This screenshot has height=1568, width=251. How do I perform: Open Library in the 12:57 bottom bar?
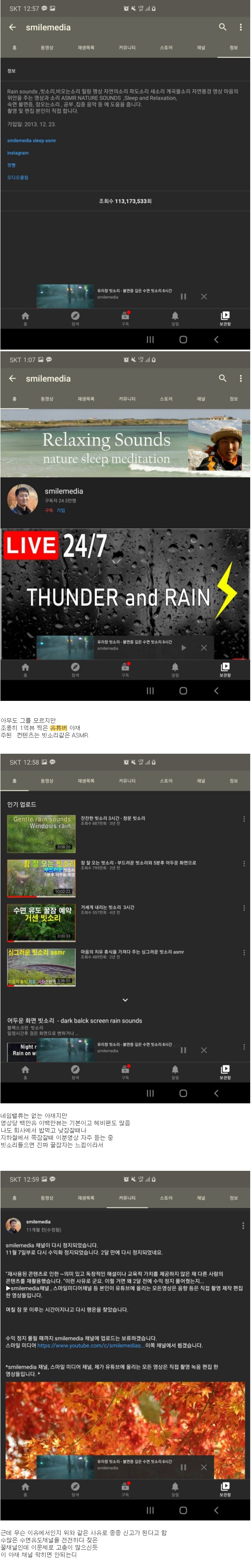225,318
